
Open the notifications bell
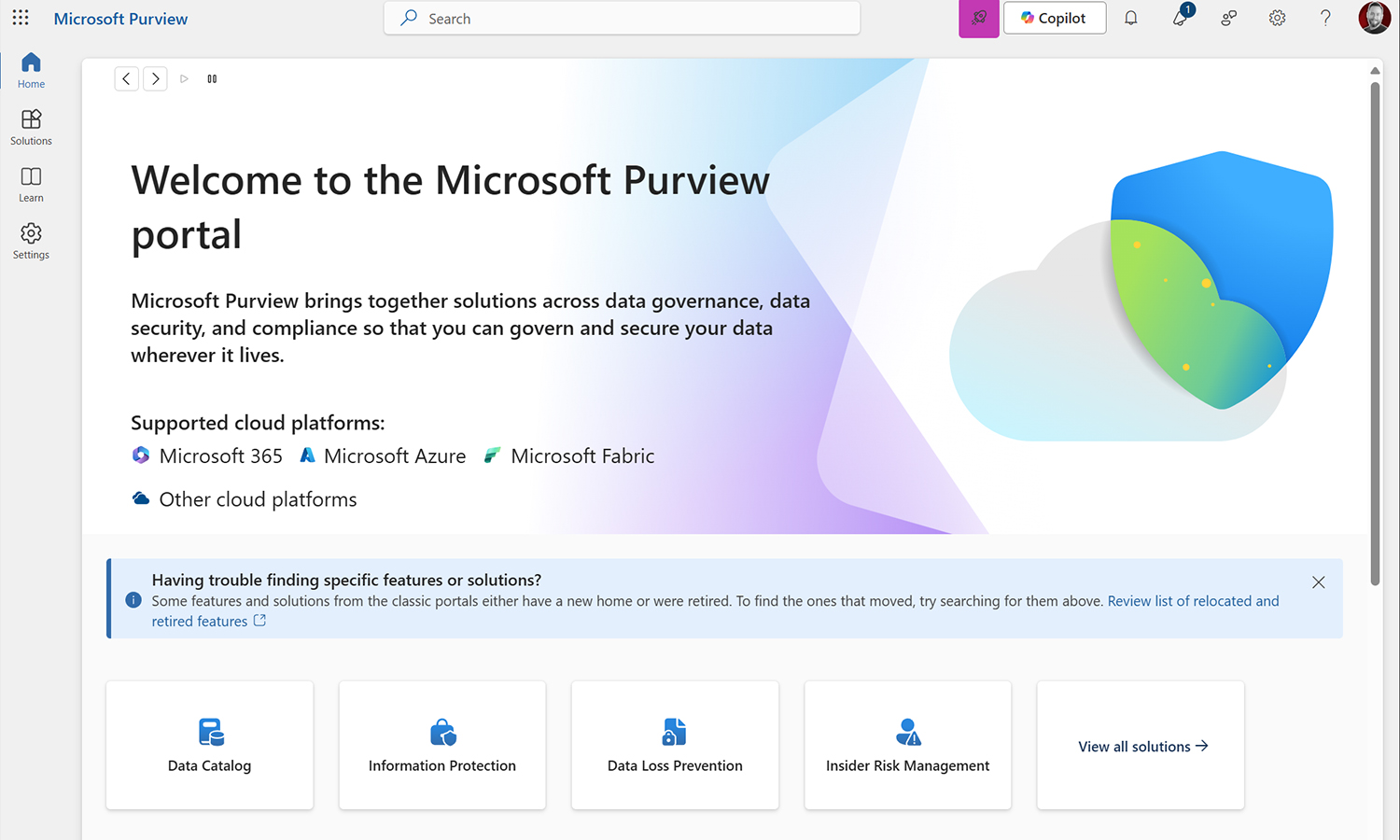[1130, 18]
